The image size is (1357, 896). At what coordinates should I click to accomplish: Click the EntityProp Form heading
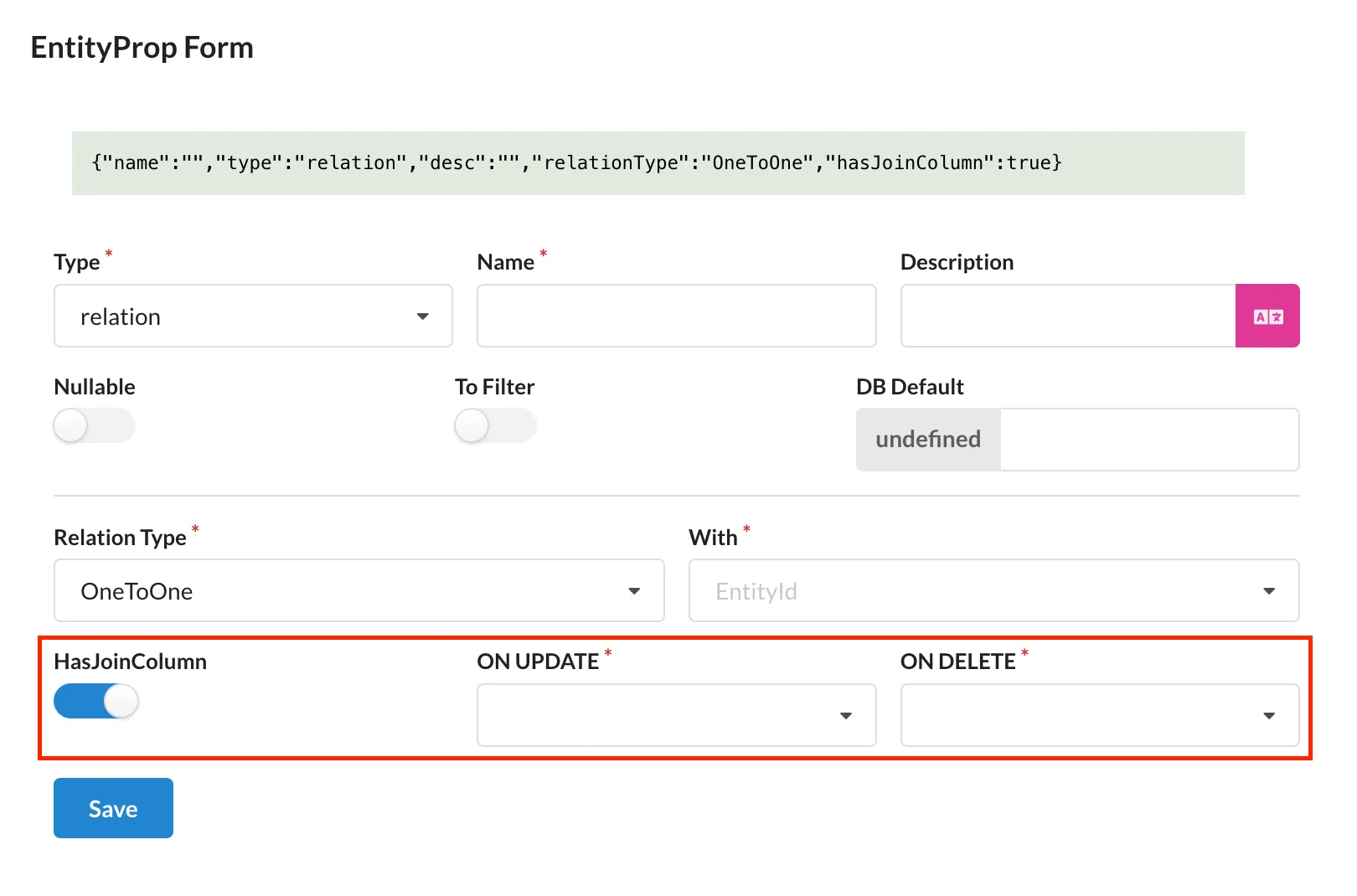(x=142, y=48)
